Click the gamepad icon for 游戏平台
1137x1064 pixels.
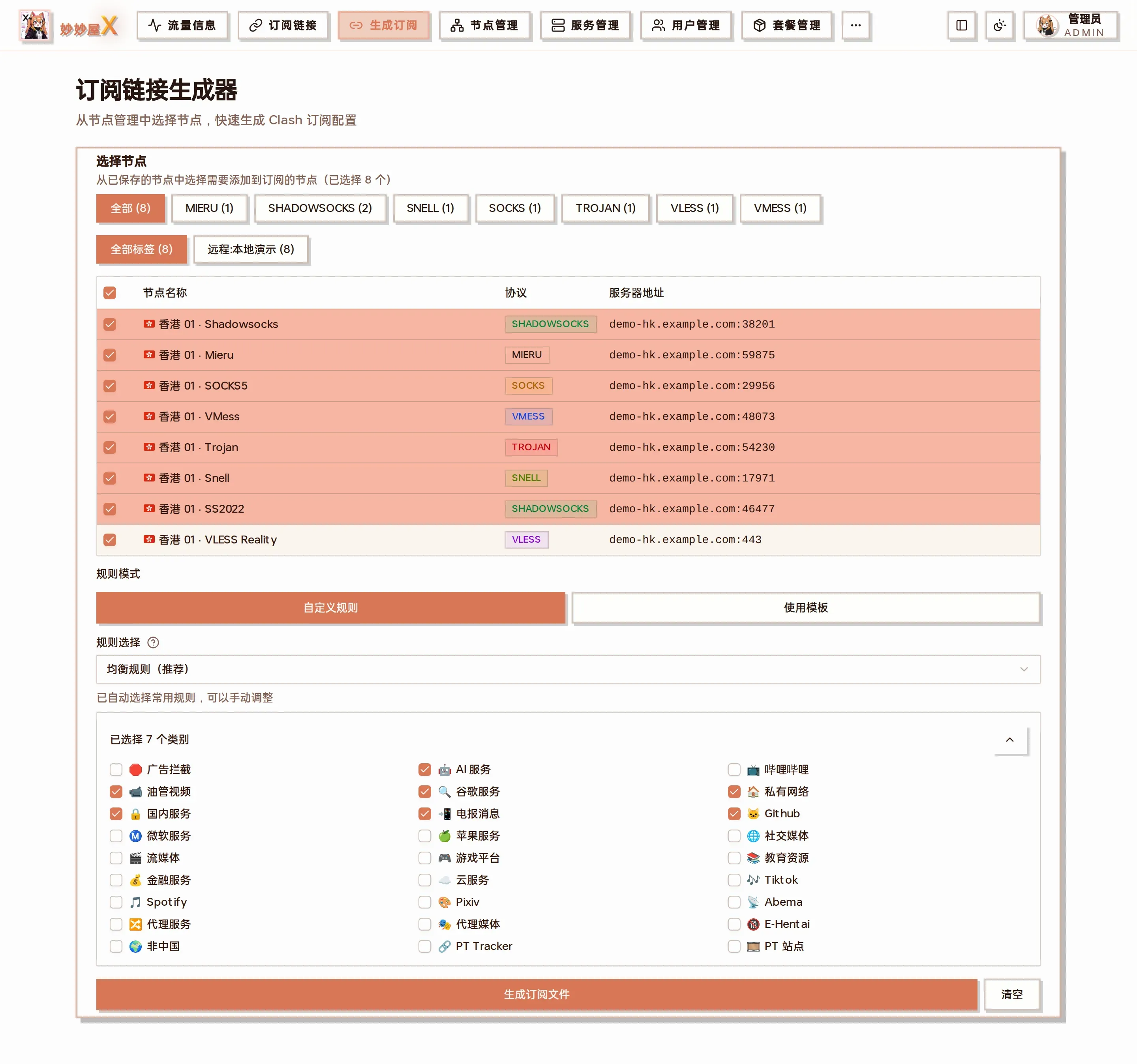click(445, 858)
